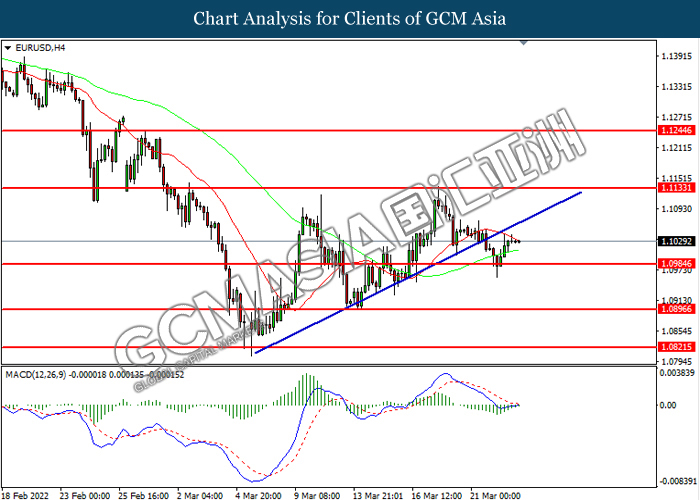Click the 25 Feb 16:00 time label

click(144, 496)
